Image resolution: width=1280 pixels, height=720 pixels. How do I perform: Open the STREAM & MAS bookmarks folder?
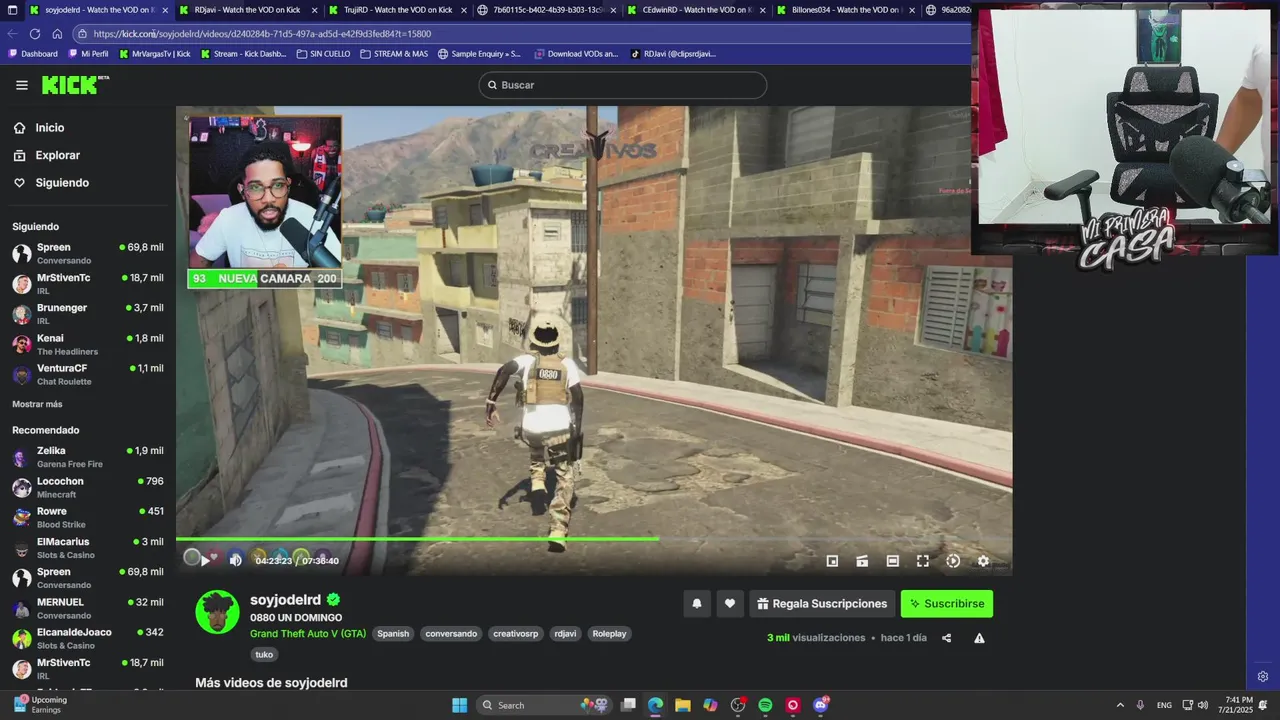[394, 54]
